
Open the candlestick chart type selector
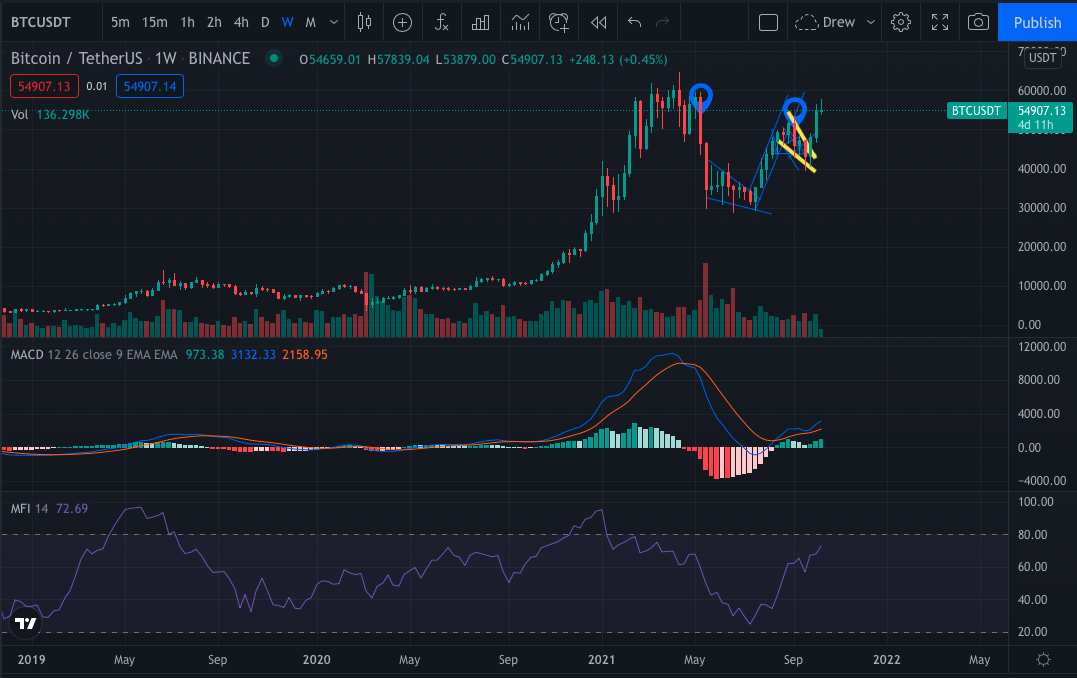click(x=364, y=22)
